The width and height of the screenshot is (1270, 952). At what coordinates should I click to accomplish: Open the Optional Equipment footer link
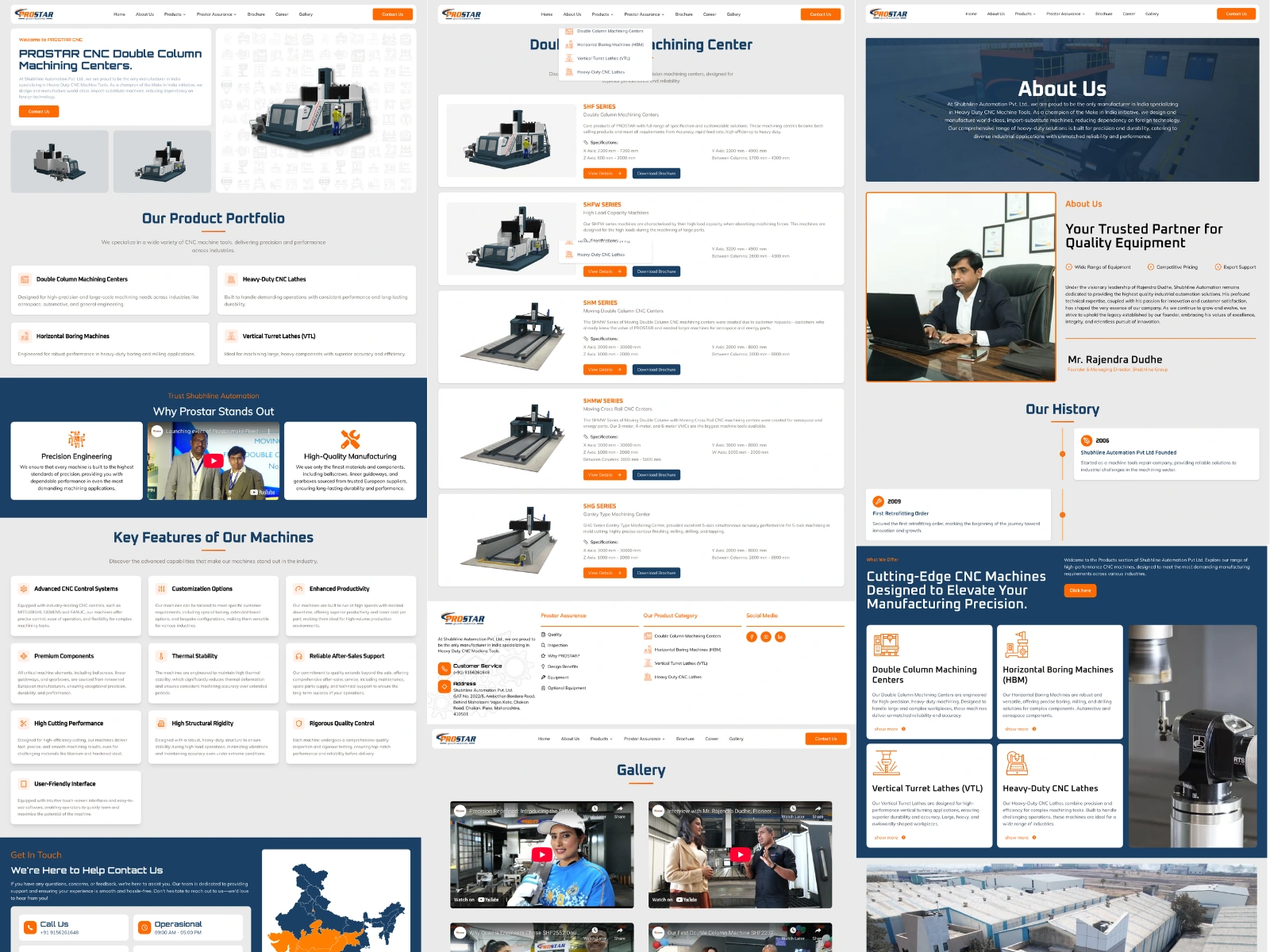tap(564, 688)
